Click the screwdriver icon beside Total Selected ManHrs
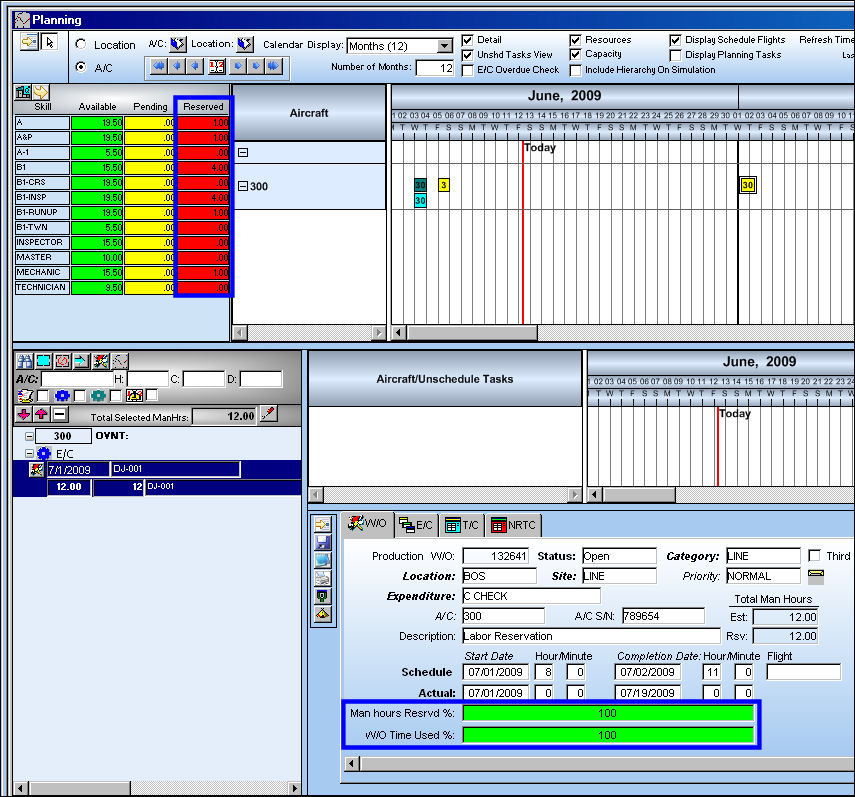Image resolution: width=855 pixels, height=797 pixels. (268, 414)
